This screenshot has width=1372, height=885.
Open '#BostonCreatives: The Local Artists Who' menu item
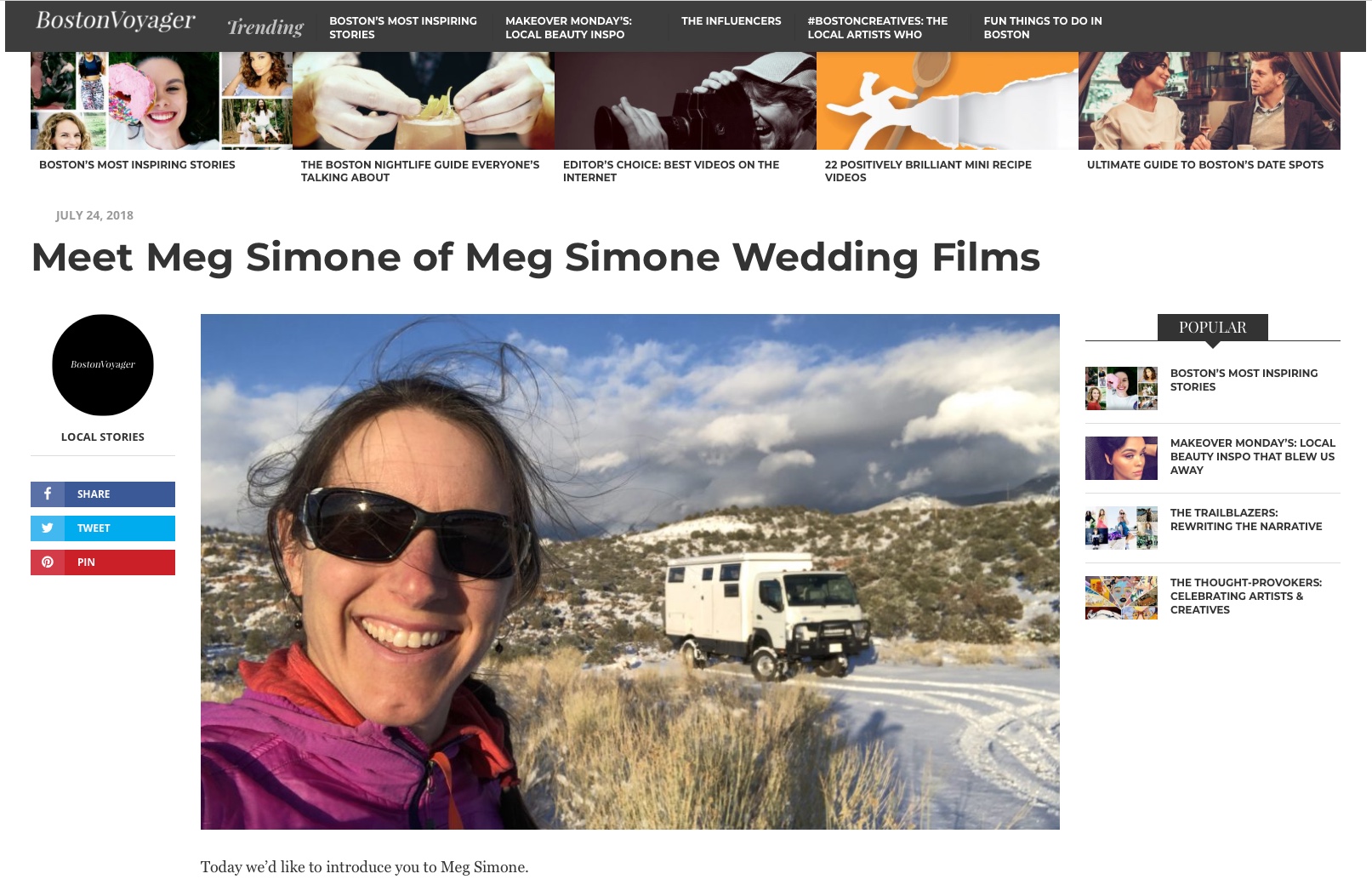click(878, 26)
